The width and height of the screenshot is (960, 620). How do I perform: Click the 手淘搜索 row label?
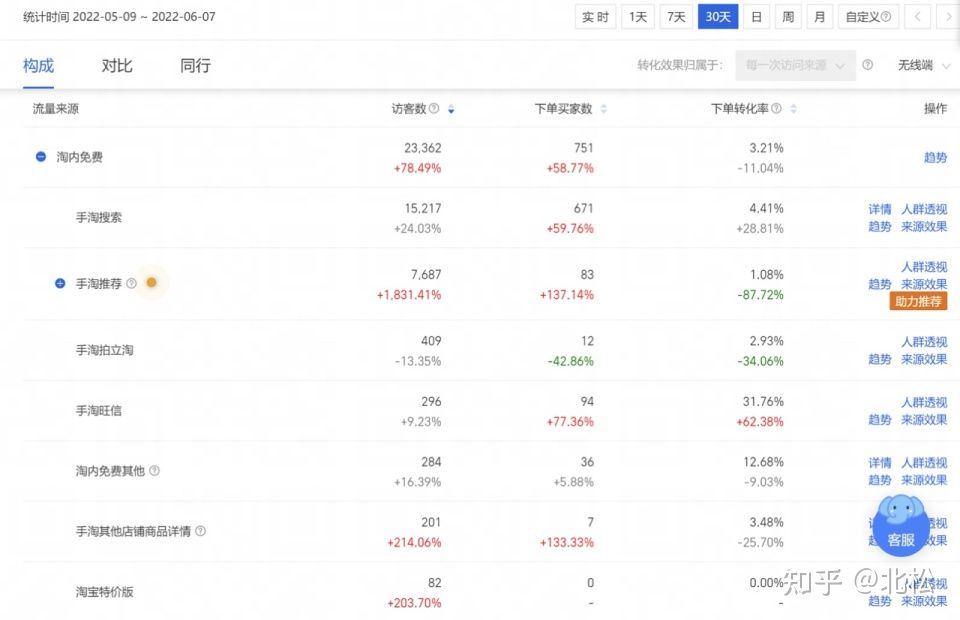[99, 217]
